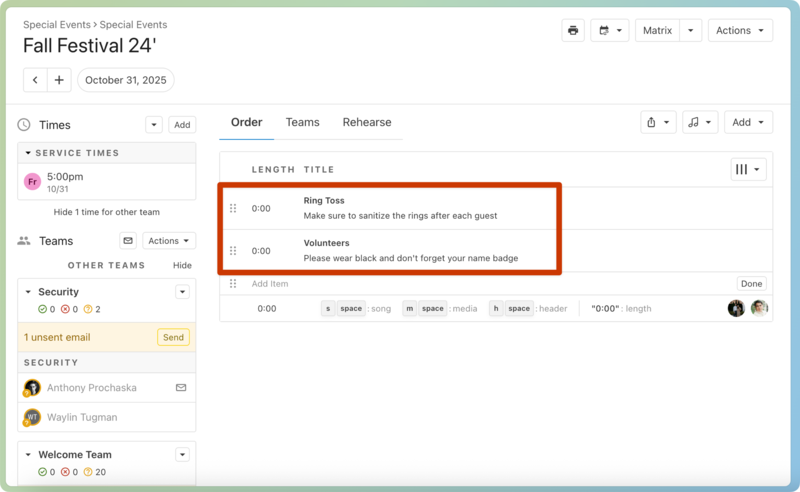Click the email icon beside Teams
The image size is (800, 492).
click(127, 241)
